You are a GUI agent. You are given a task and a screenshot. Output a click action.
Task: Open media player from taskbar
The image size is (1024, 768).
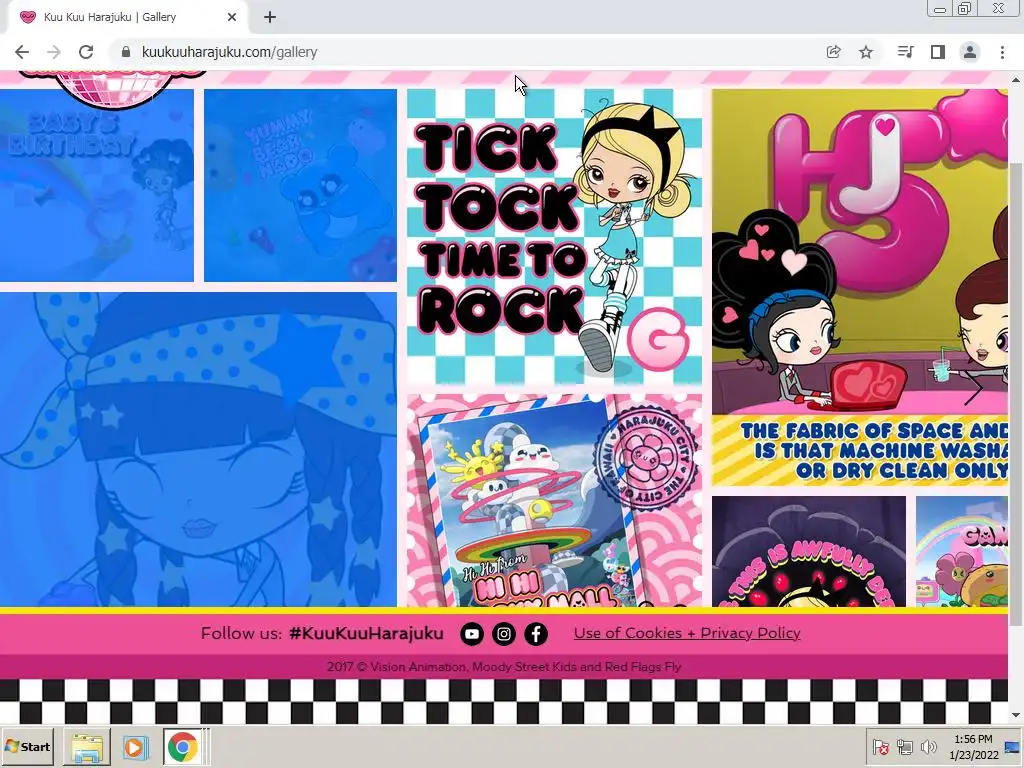[x=135, y=747]
